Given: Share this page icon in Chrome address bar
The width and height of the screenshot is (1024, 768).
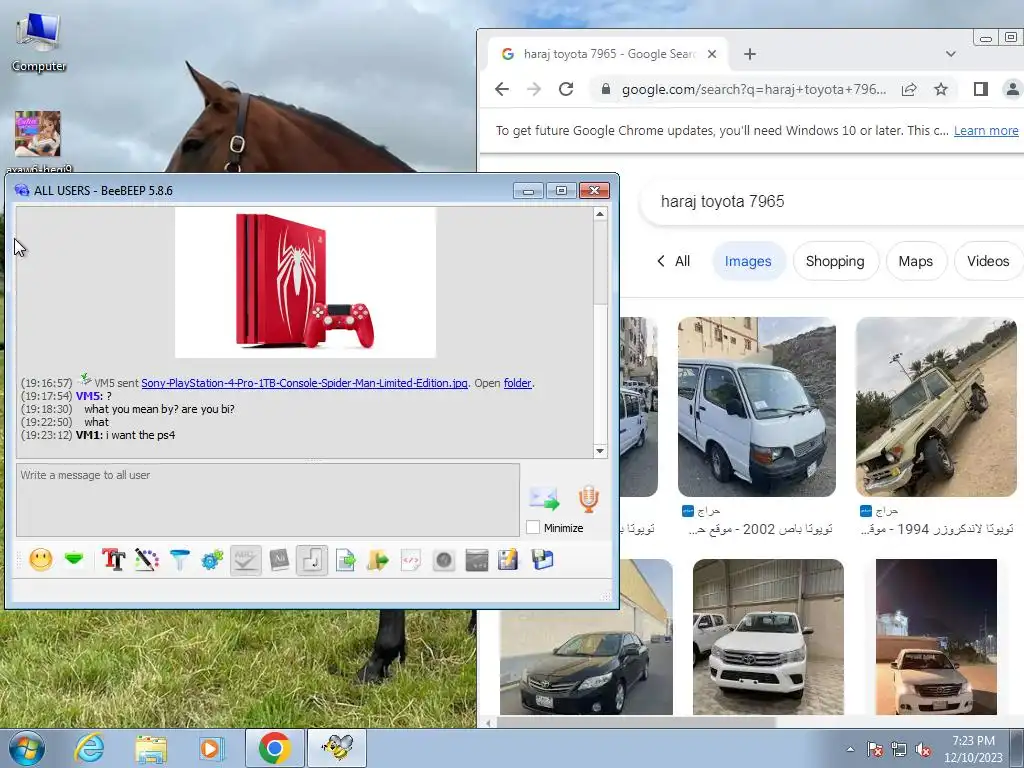Looking at the screenshot, I should 909,89.
